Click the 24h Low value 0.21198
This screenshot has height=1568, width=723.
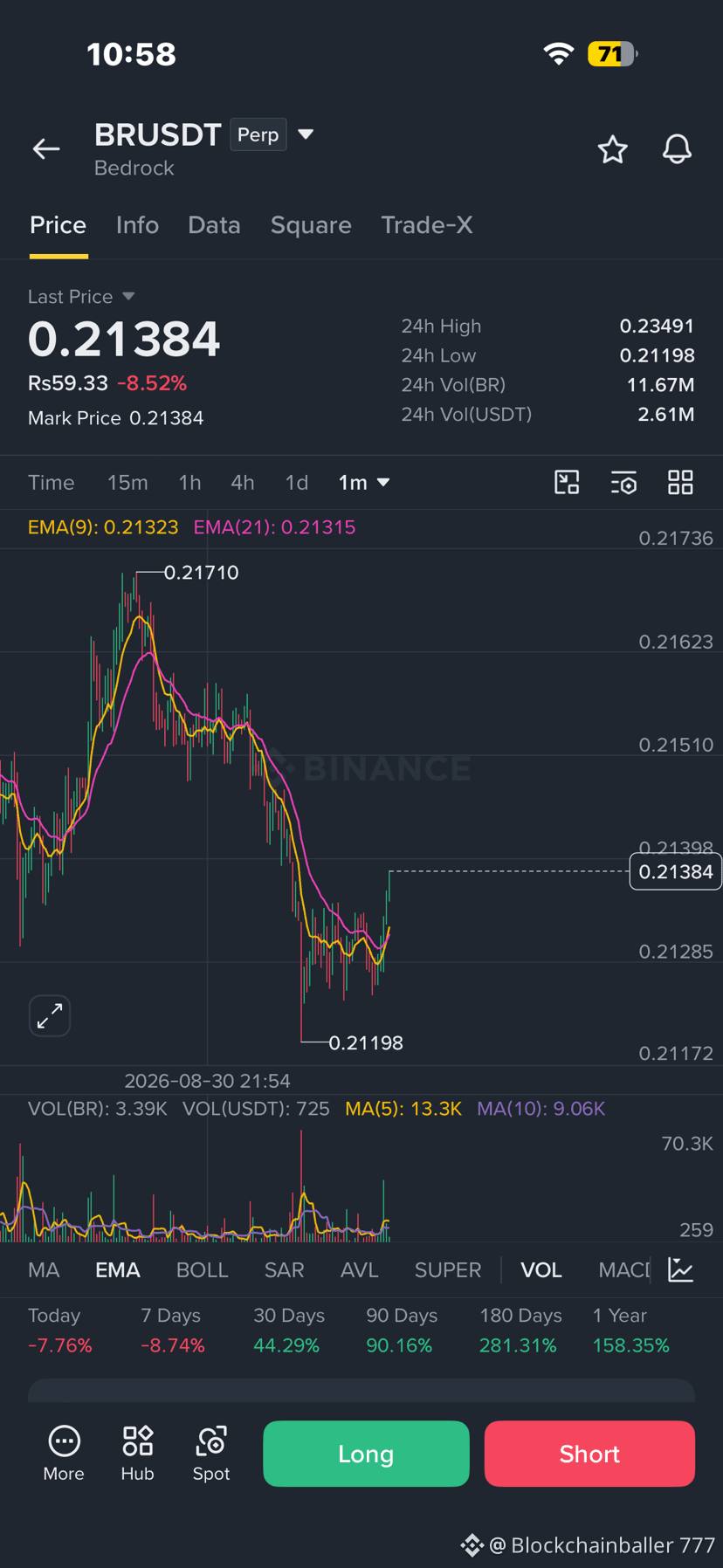(657, 355)
